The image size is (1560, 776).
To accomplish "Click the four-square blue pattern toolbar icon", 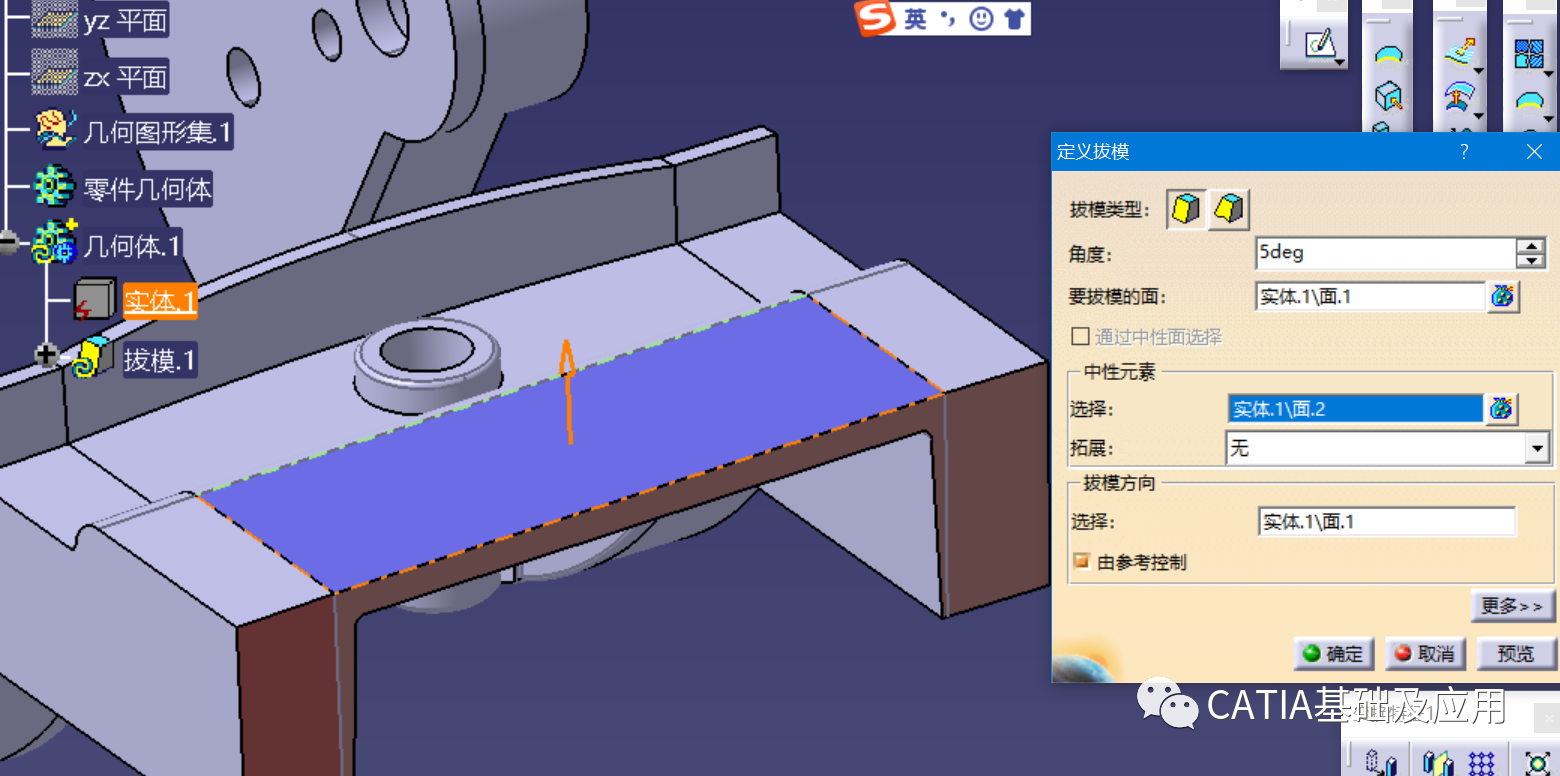I will click(1529, 53).
